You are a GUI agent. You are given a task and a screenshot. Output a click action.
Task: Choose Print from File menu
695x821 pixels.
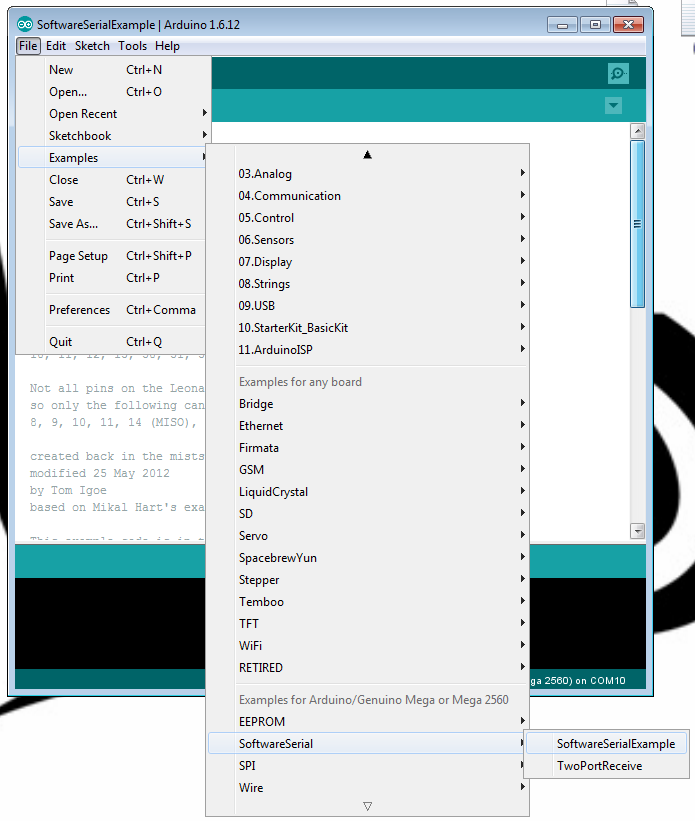(x=113, y=278)
